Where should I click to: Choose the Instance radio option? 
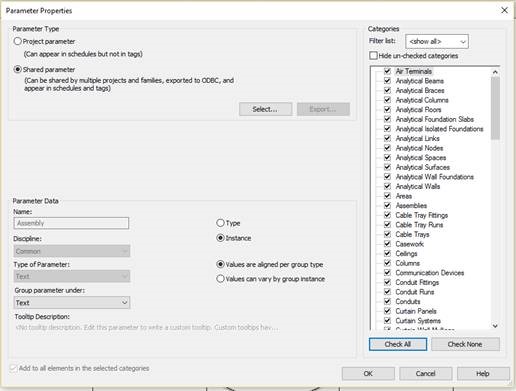(x=220, y=238)
